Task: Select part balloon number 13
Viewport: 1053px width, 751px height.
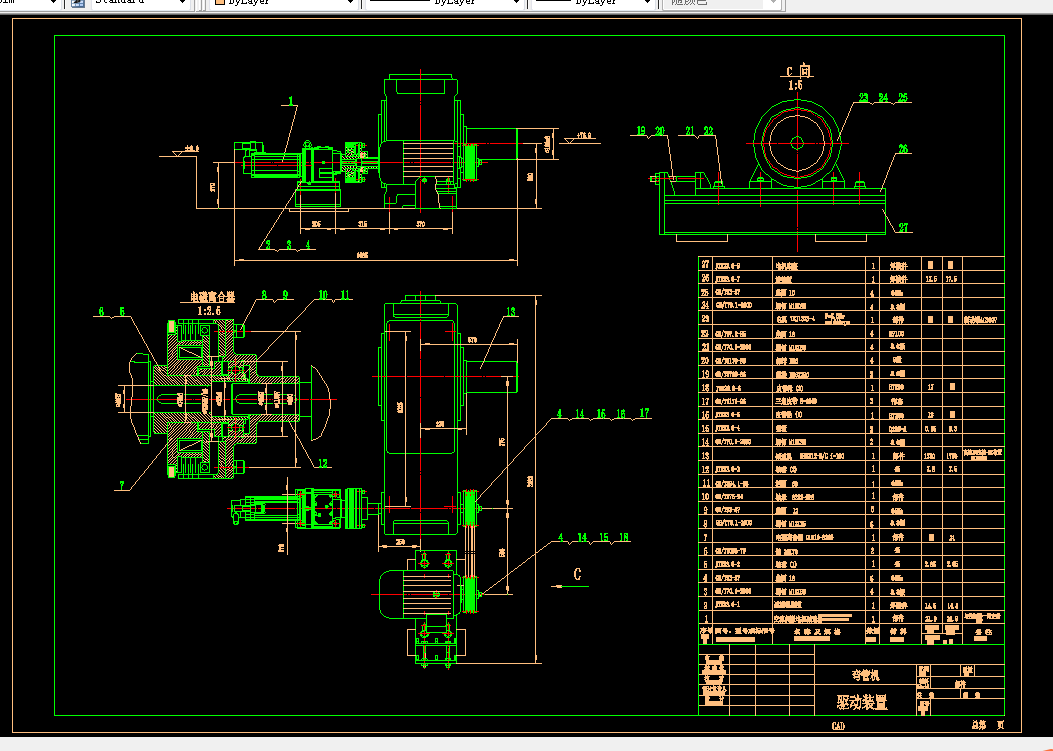Action: coord(511,312)
